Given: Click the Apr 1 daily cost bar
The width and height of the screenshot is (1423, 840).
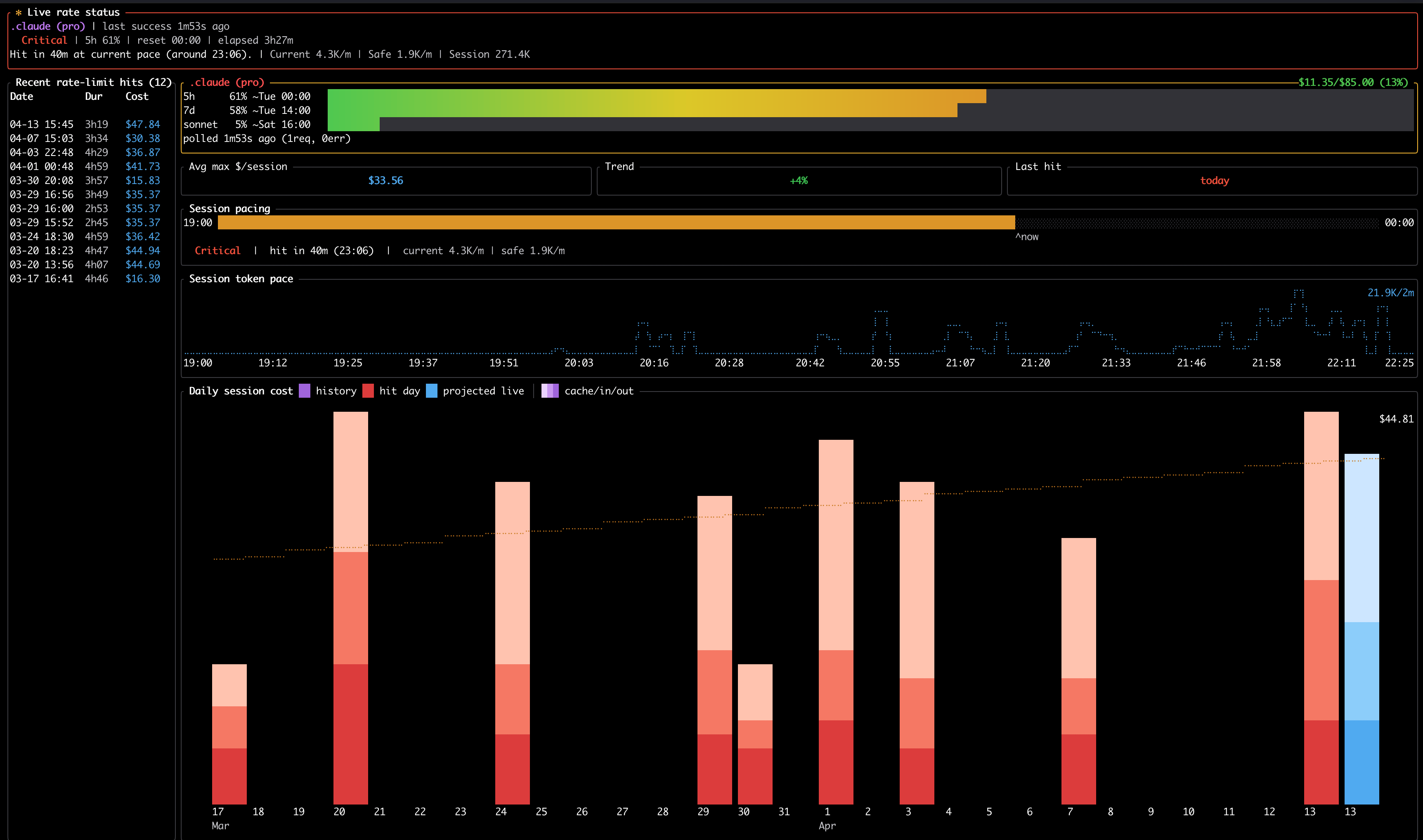Looking at the screenshot, I should (x=836, y=622).
